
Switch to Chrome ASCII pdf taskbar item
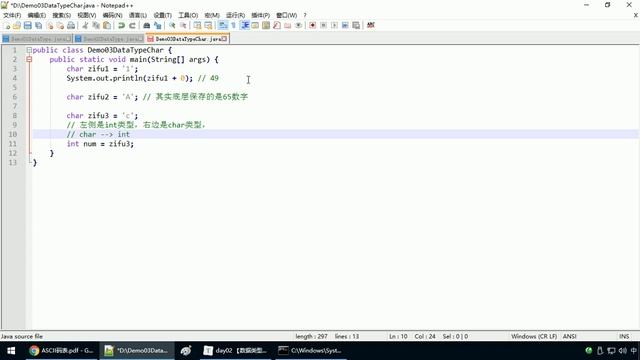[61, 351]
